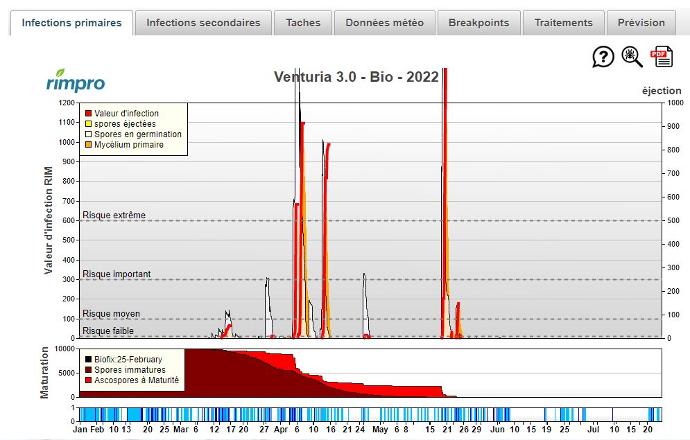Click the orange Mycélium primaire legend swatch
Image resolution: width=690 pixels, height=440 pixels.
88,145
